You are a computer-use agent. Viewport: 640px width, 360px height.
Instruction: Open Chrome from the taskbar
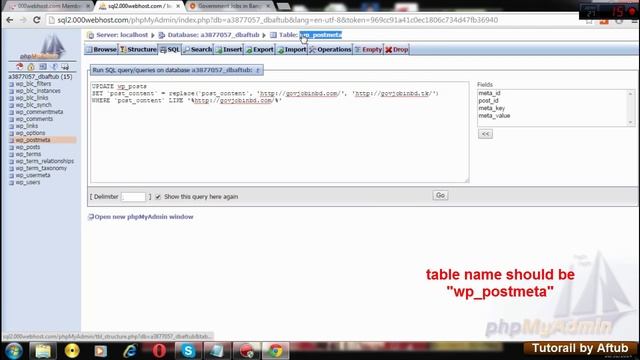click(x=276, y=351)
